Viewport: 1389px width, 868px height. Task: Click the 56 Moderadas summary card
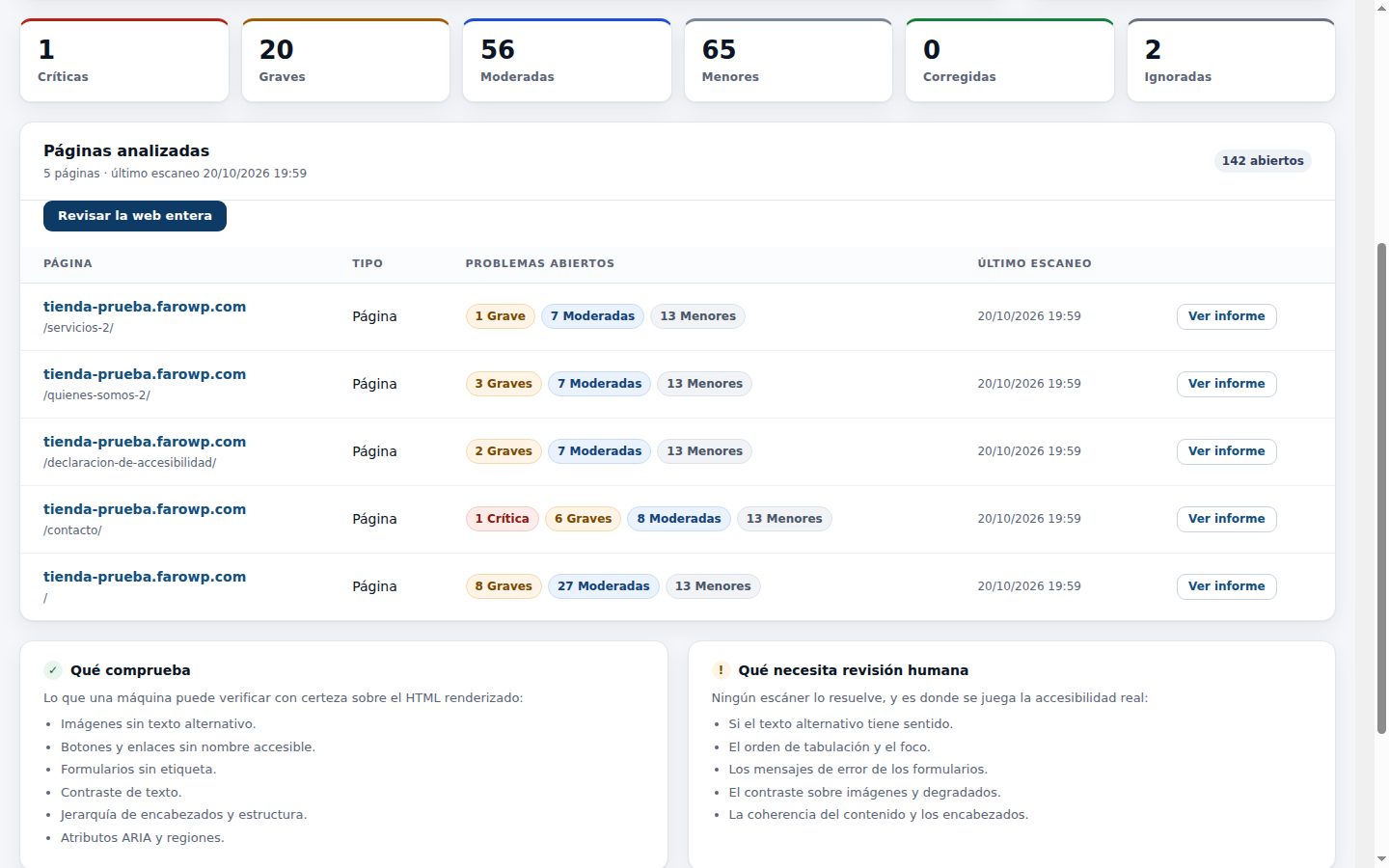pos(567,60)
